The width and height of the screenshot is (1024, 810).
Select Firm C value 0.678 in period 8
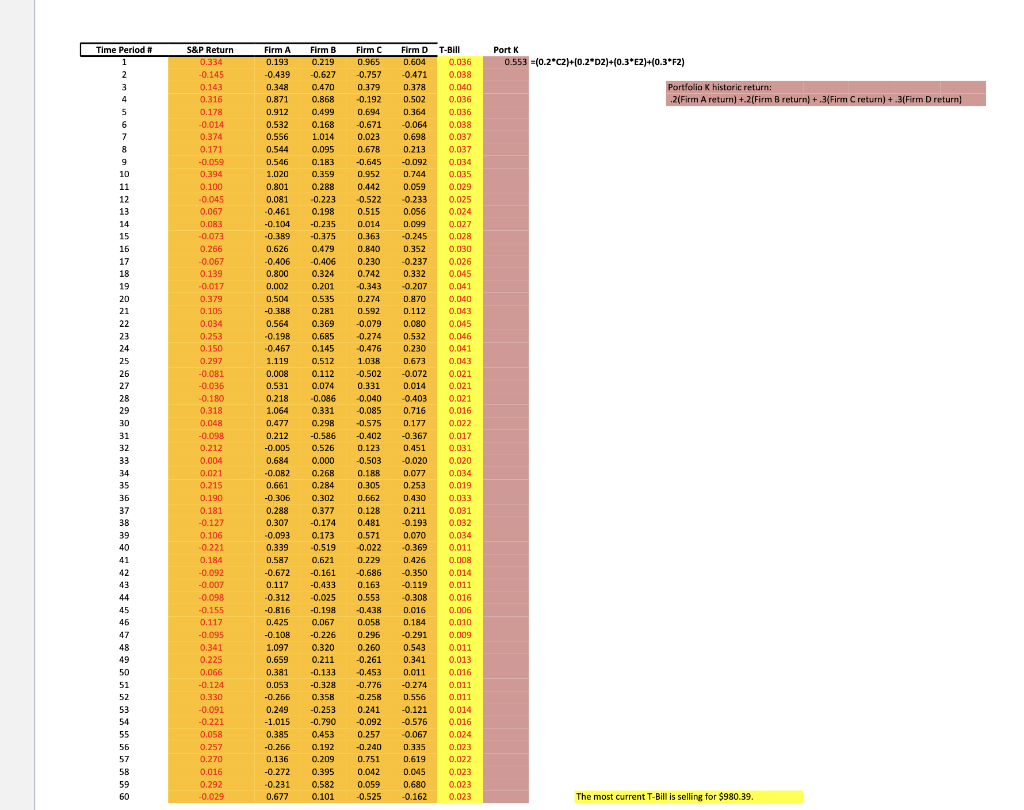click(368, 149)
